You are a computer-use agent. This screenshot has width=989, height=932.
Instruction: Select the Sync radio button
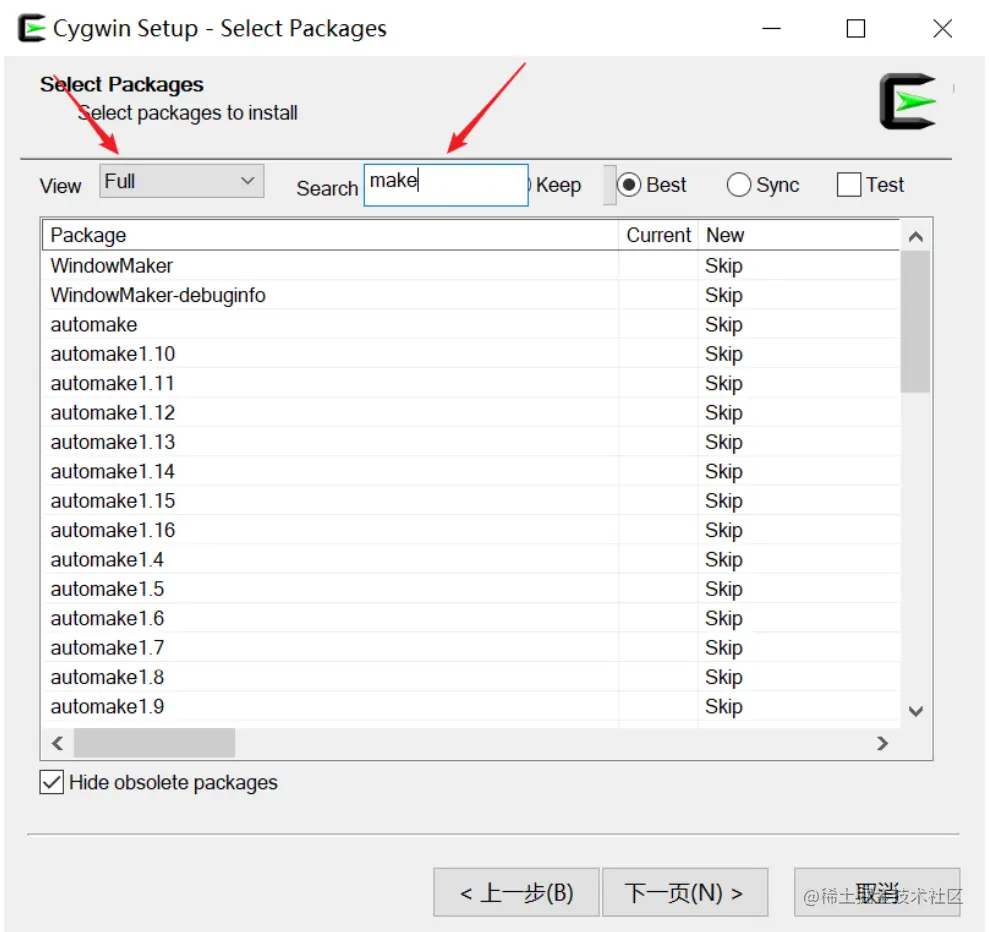point(763,185)
